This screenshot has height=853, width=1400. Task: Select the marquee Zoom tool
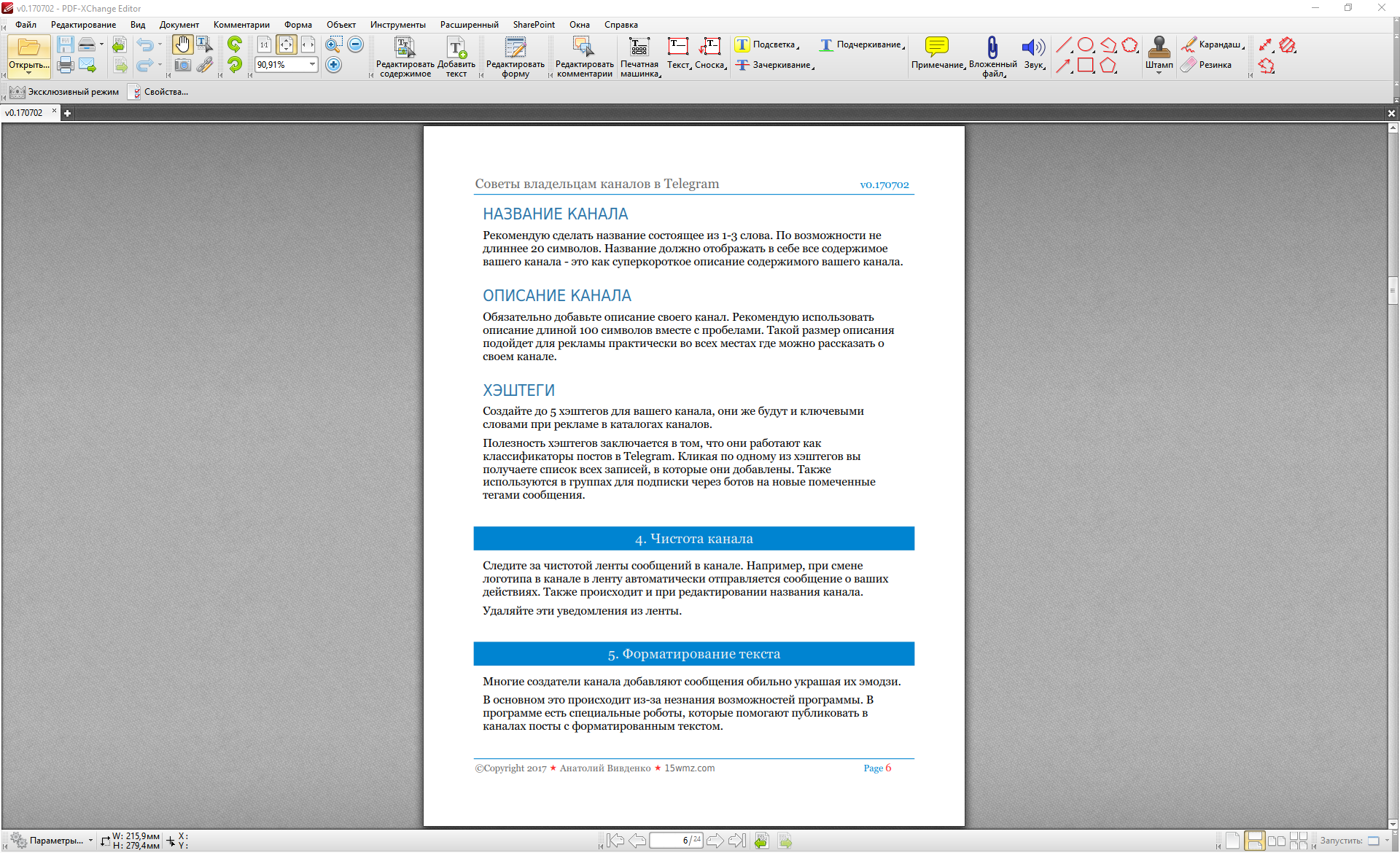click(333, 45)
